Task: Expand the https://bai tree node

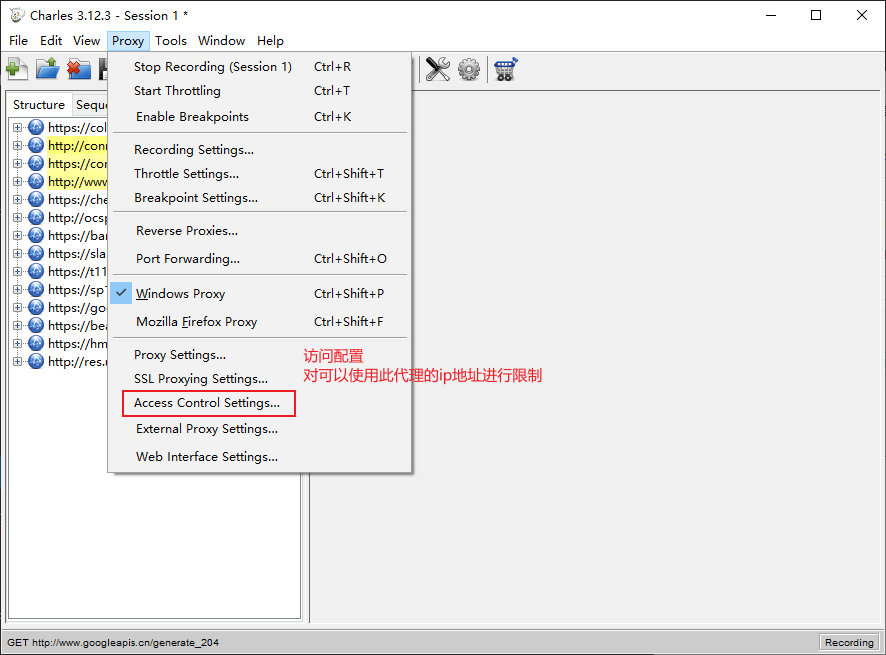Action: point(18,236)
